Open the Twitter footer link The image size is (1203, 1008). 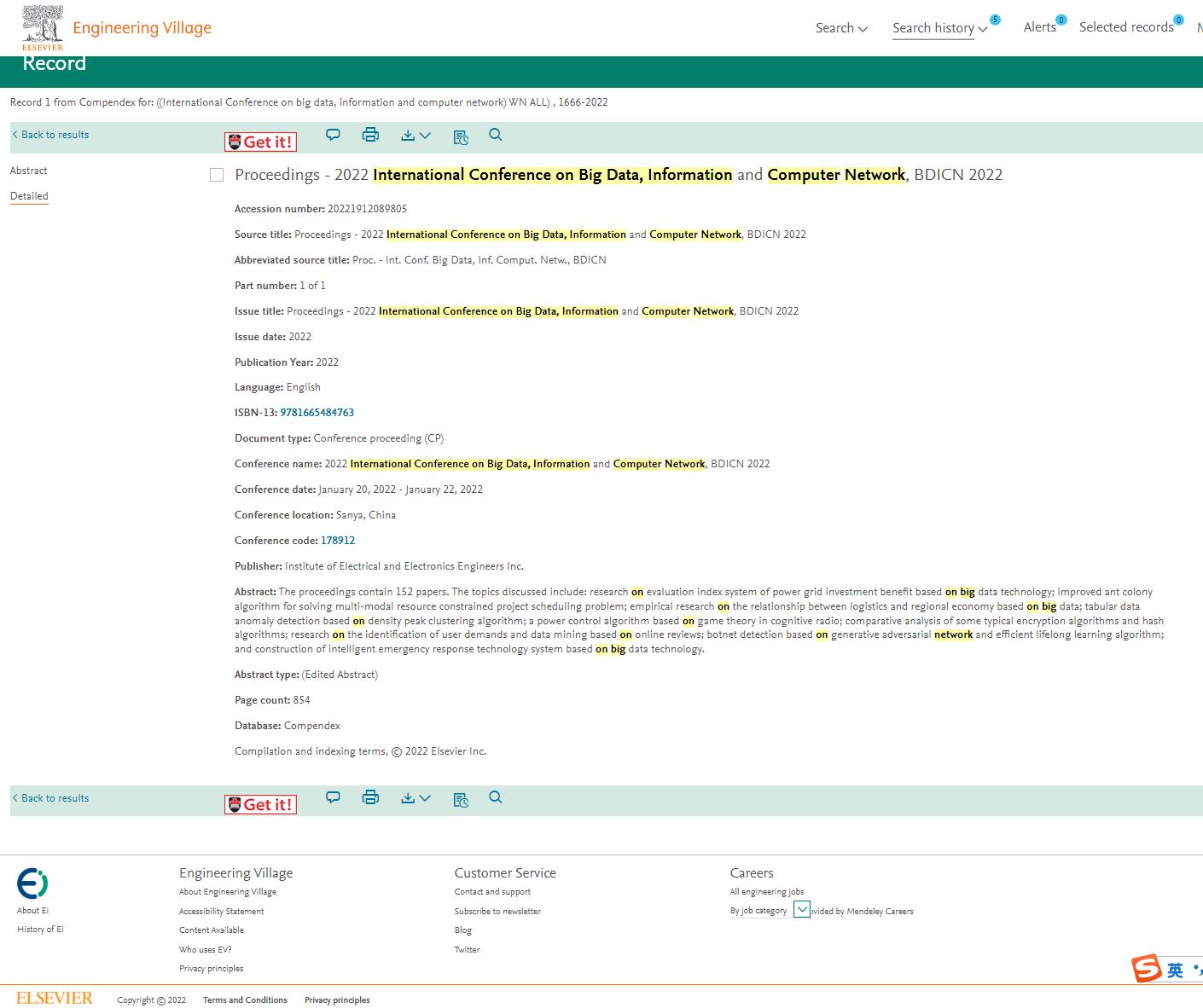(467, 950)
